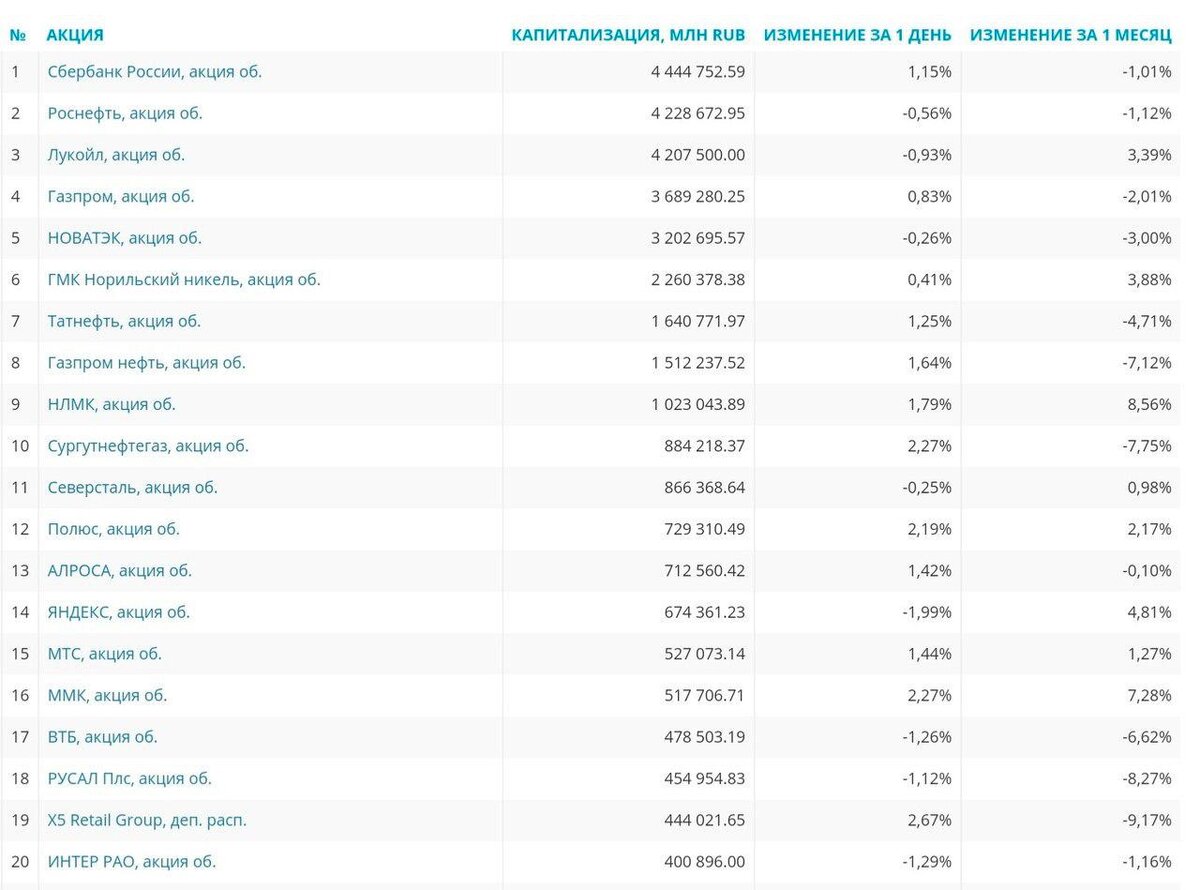Open Лукойл, акция об. link
1200x890 pixels.
pos(116,155)
